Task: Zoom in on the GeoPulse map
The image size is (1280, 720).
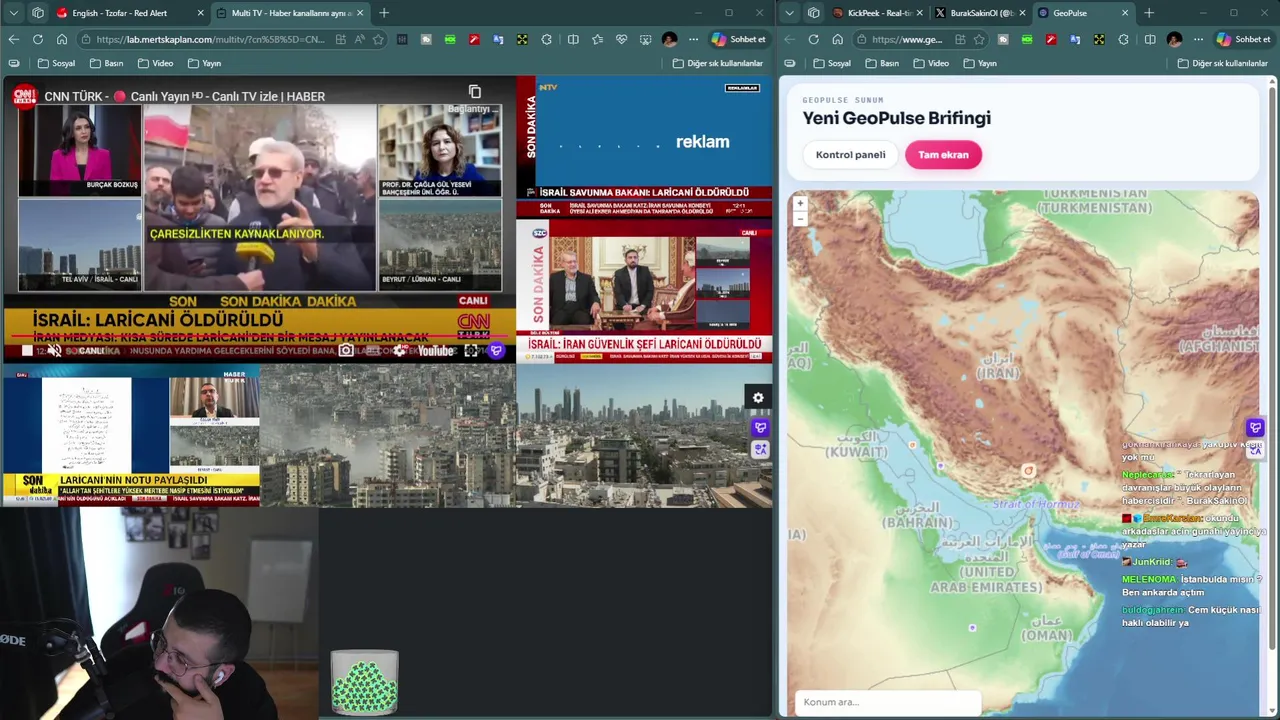Action: tap(800, 203)
